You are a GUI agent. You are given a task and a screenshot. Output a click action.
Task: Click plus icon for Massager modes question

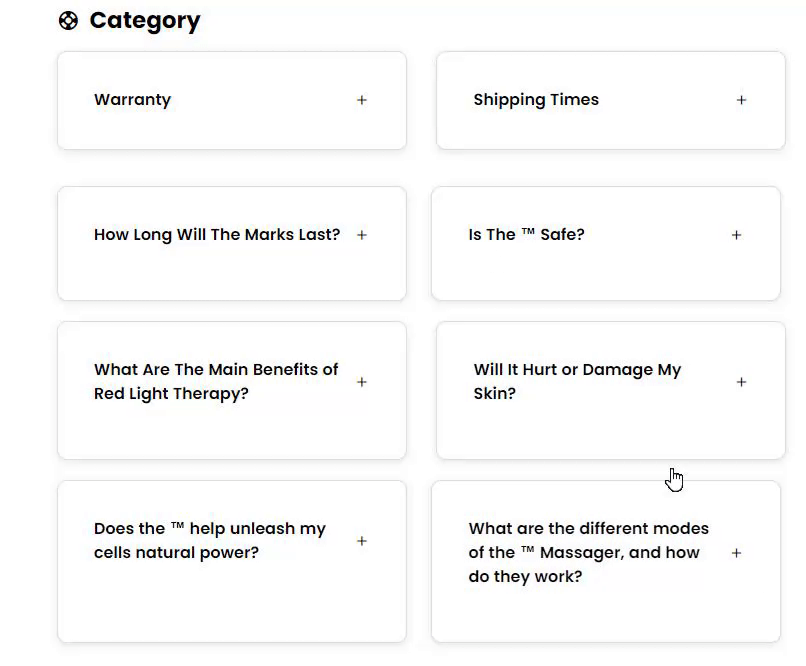click(736, 553)
